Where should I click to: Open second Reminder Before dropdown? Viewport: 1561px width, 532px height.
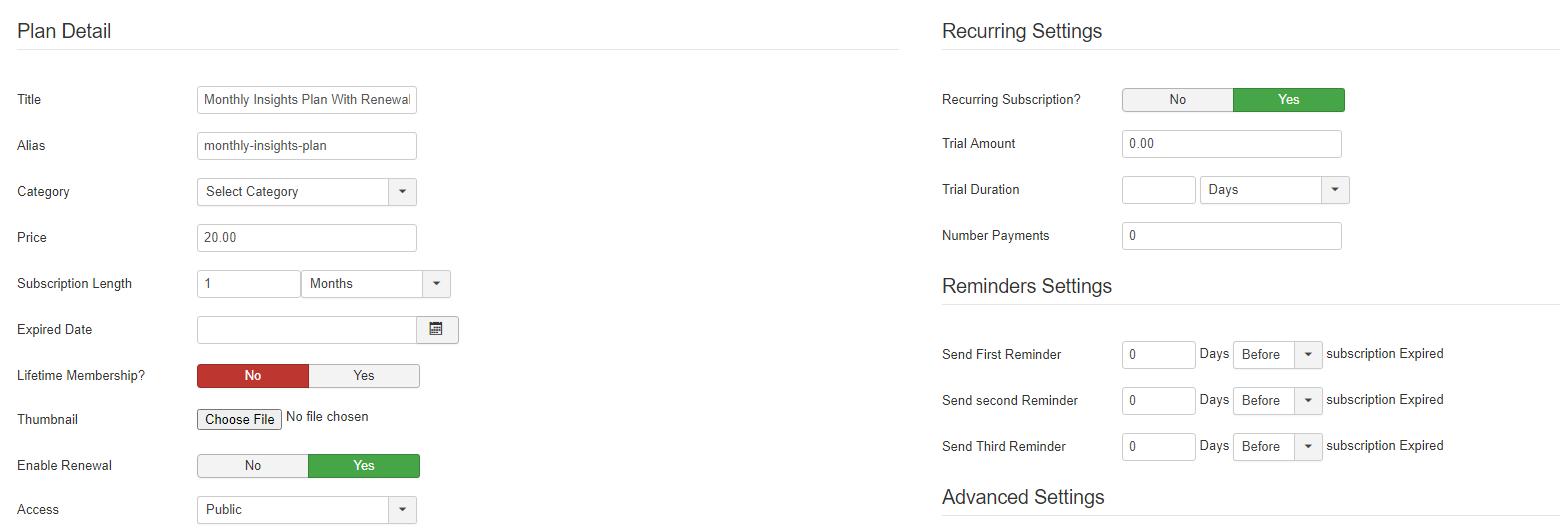(1278, 401)
